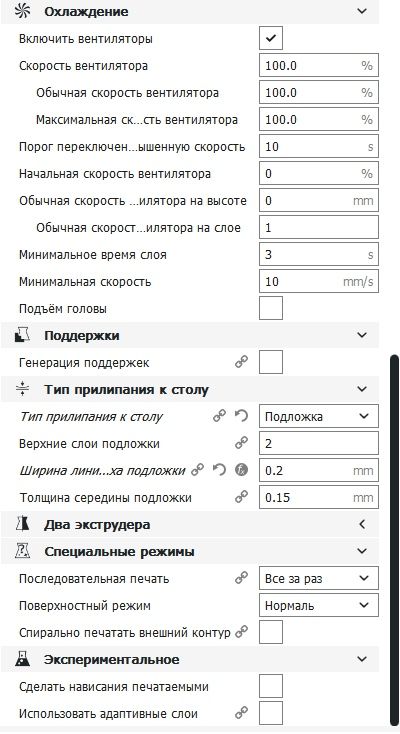Viewport: 400px width, 734px height.
Task: Click link icon next to Последовательная печать
Action: click(x=241, y=579)
